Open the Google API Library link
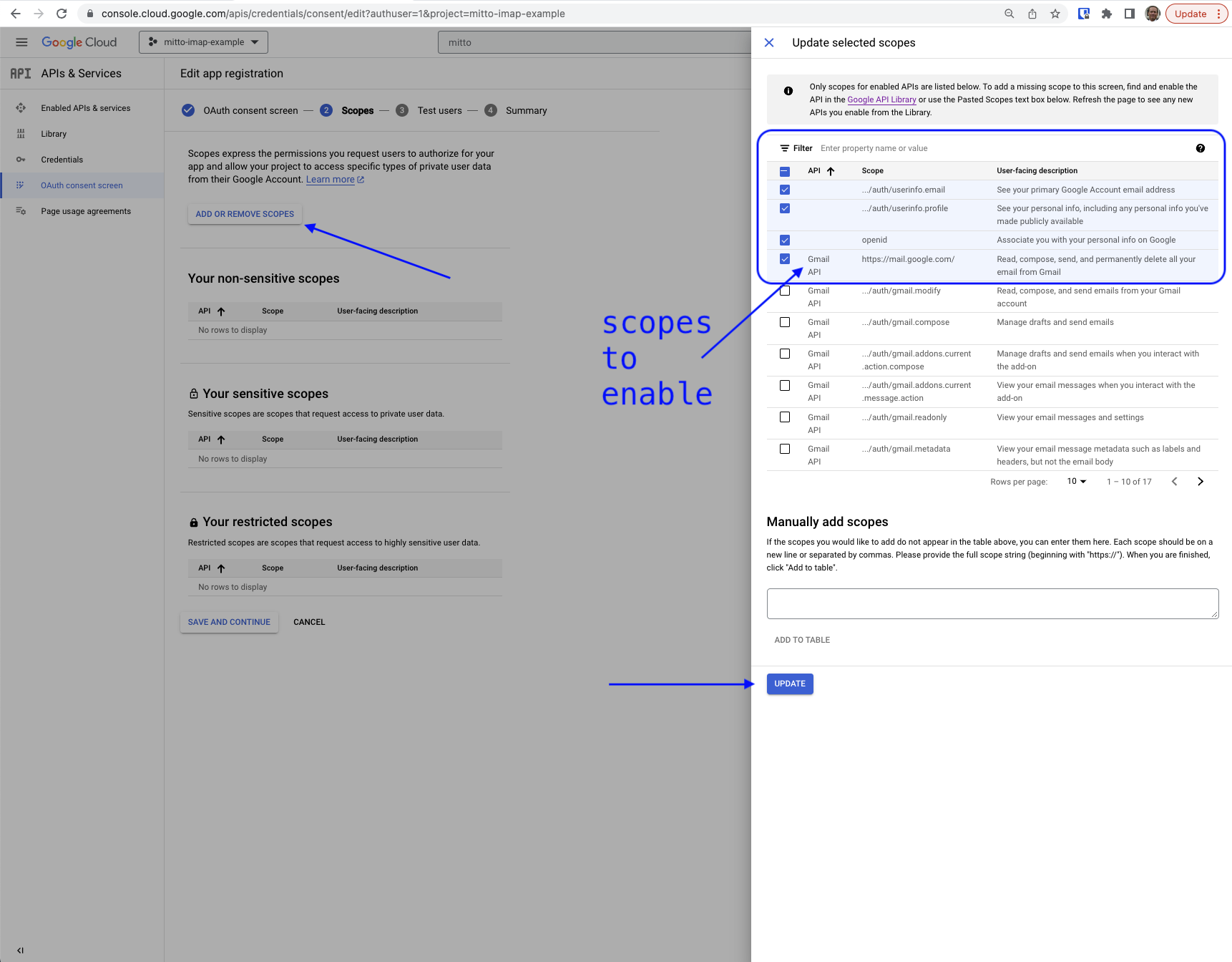 (881, 99)
